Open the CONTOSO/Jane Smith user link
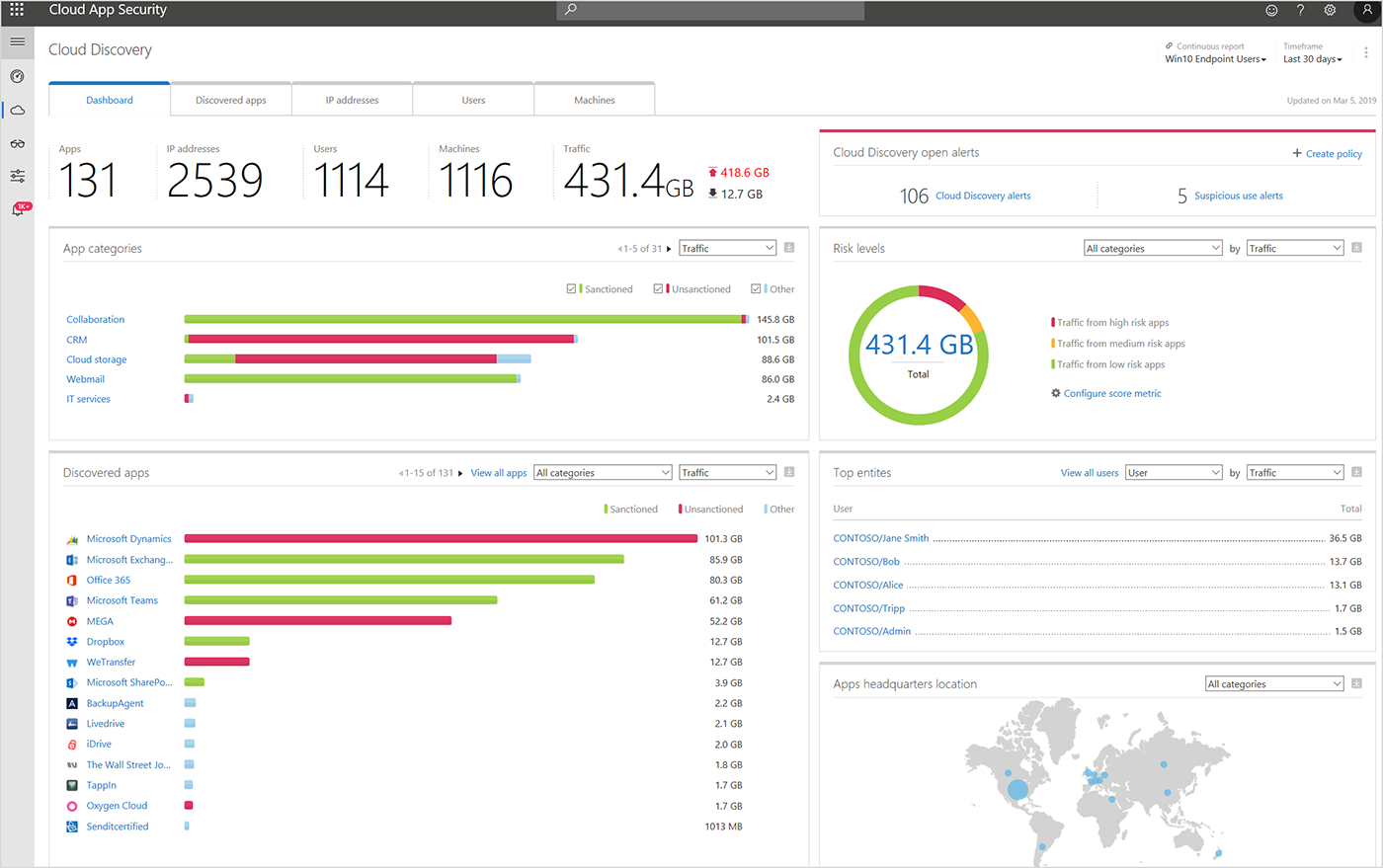The height and width of the screenshot is (868, 1383). tap(880, 538)
